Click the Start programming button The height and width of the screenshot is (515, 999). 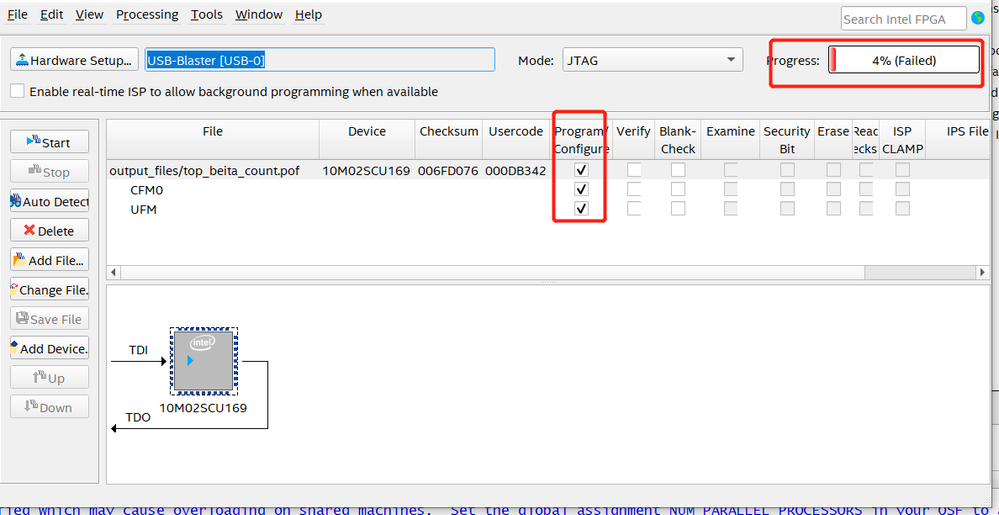coord(50,142)
